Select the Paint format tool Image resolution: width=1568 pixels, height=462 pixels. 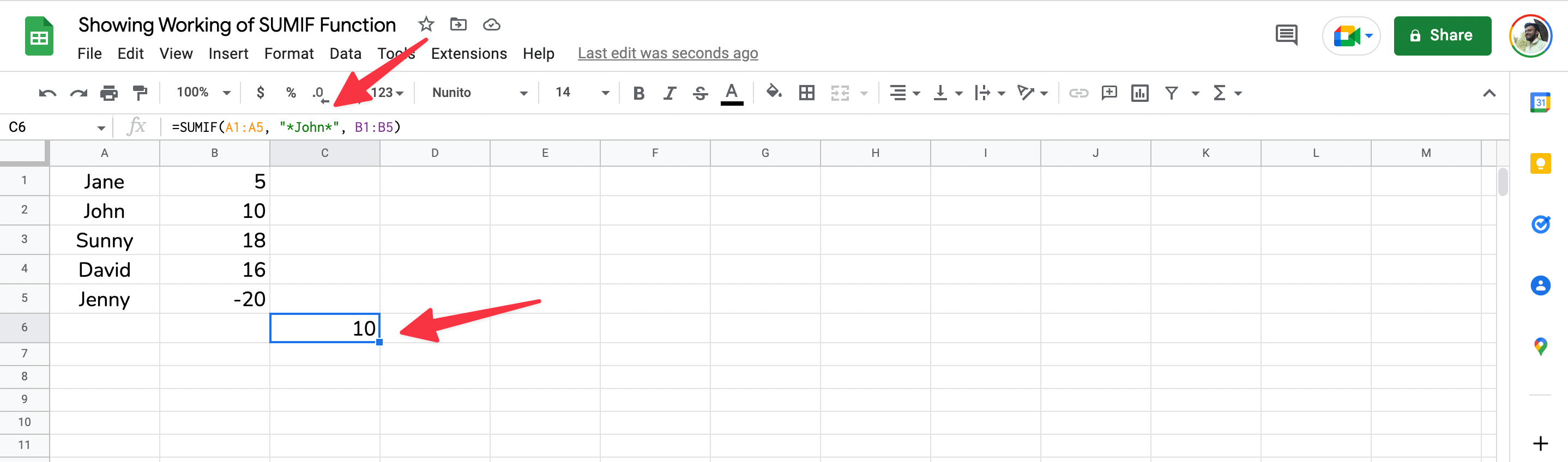pyautogui.click(x=140, y=93)
